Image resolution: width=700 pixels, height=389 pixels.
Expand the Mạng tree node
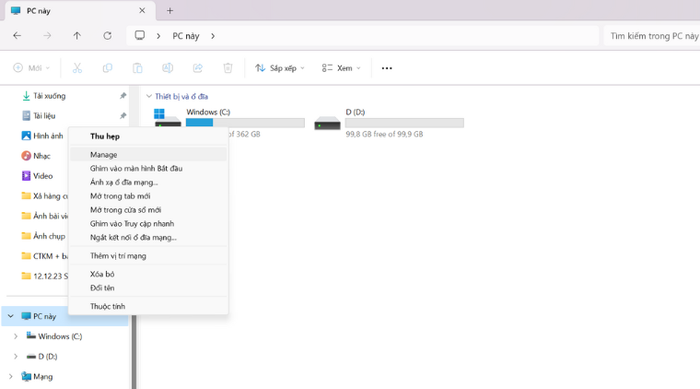[x=11, y=376]
